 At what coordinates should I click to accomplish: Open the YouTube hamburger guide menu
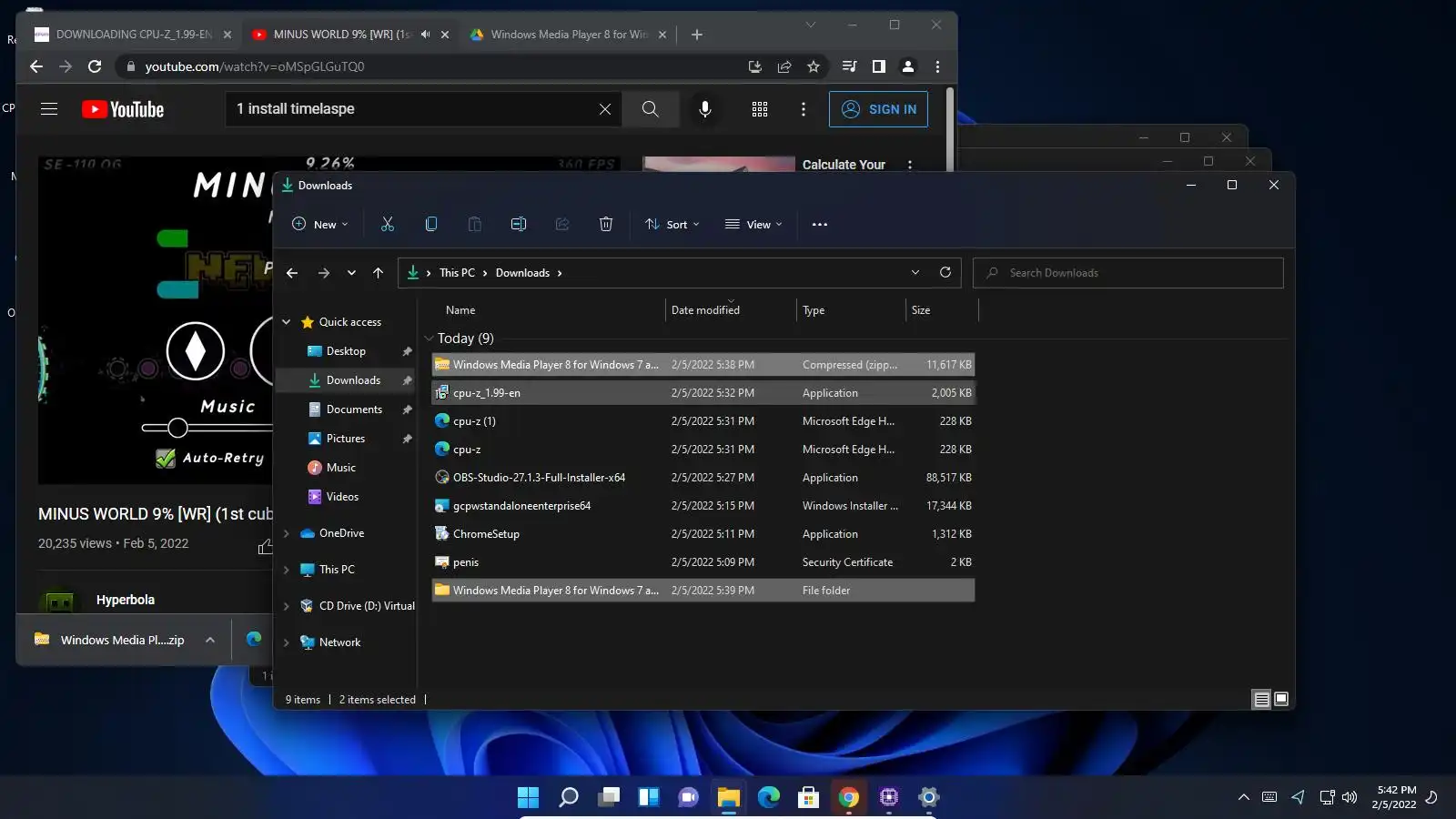(x=49, y=109)
